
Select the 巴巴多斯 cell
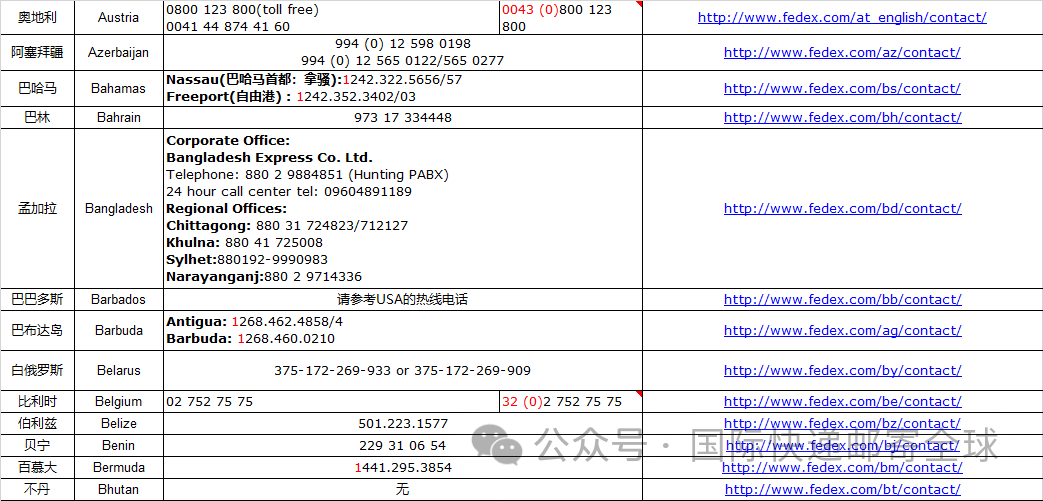37,299
